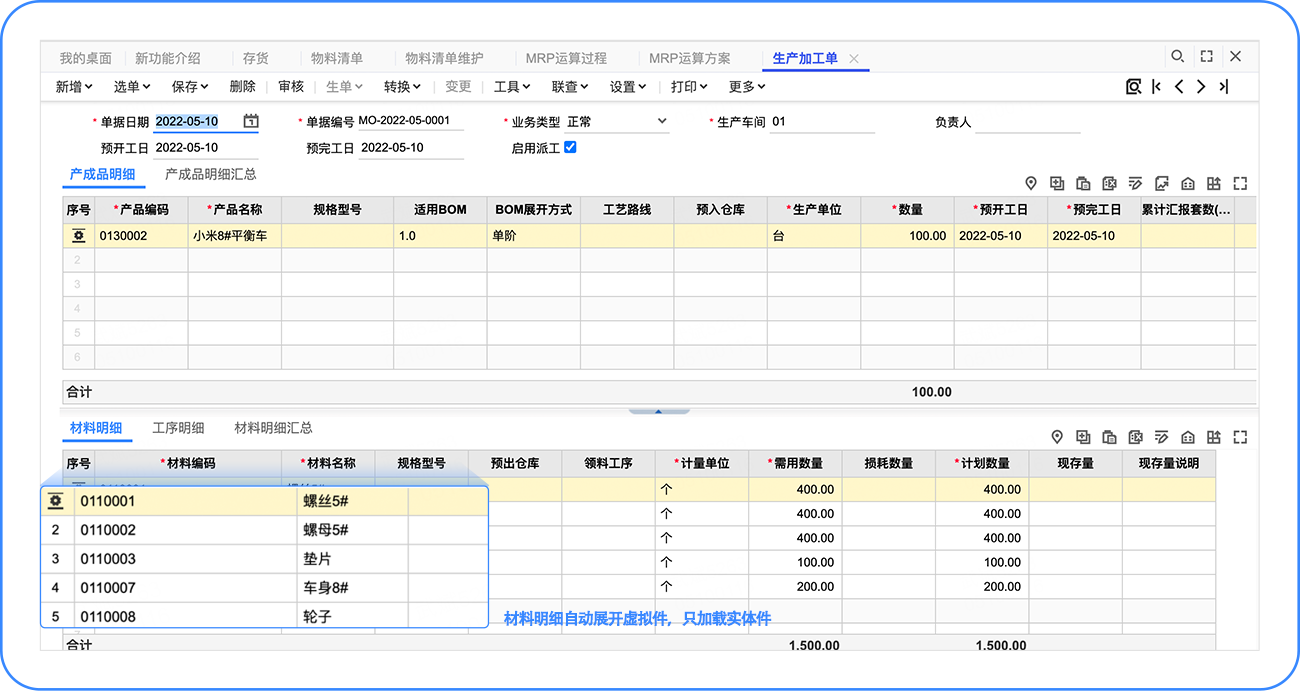Screen dimensions: 1300x691
Task: Switch to the 我的桌面 tab
Action: click(x=85, y=58)
